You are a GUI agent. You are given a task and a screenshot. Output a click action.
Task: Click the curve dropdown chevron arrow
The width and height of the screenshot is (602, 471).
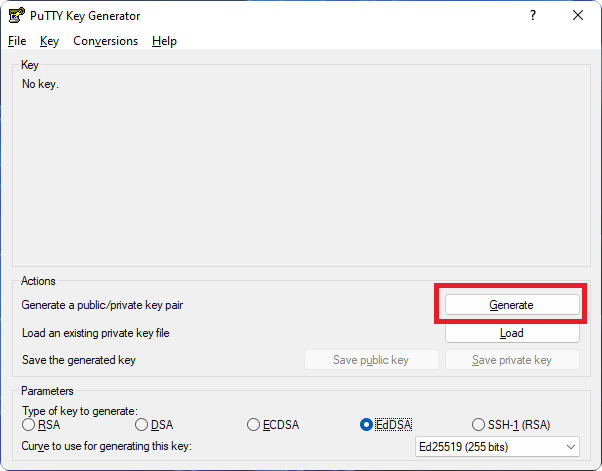coord(571,447)
